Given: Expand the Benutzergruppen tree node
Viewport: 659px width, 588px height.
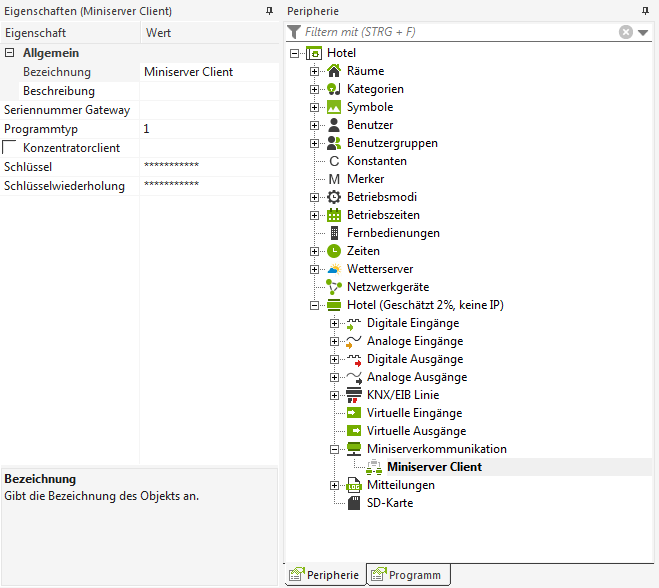Looking at the screenshot, I should [314, 143].
